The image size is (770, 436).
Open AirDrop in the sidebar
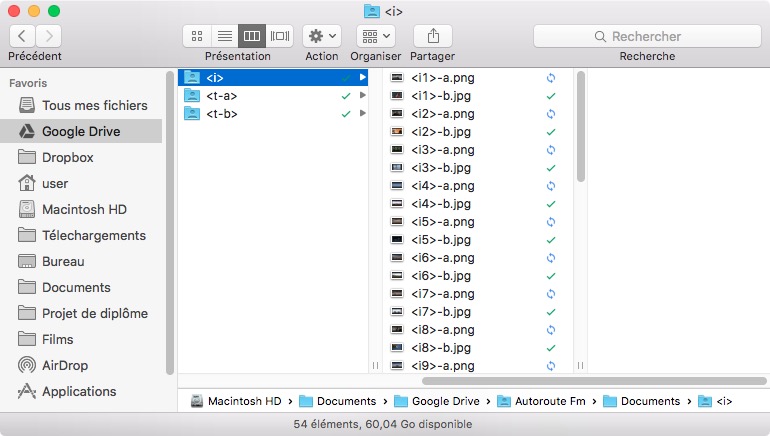coord(66,365)
